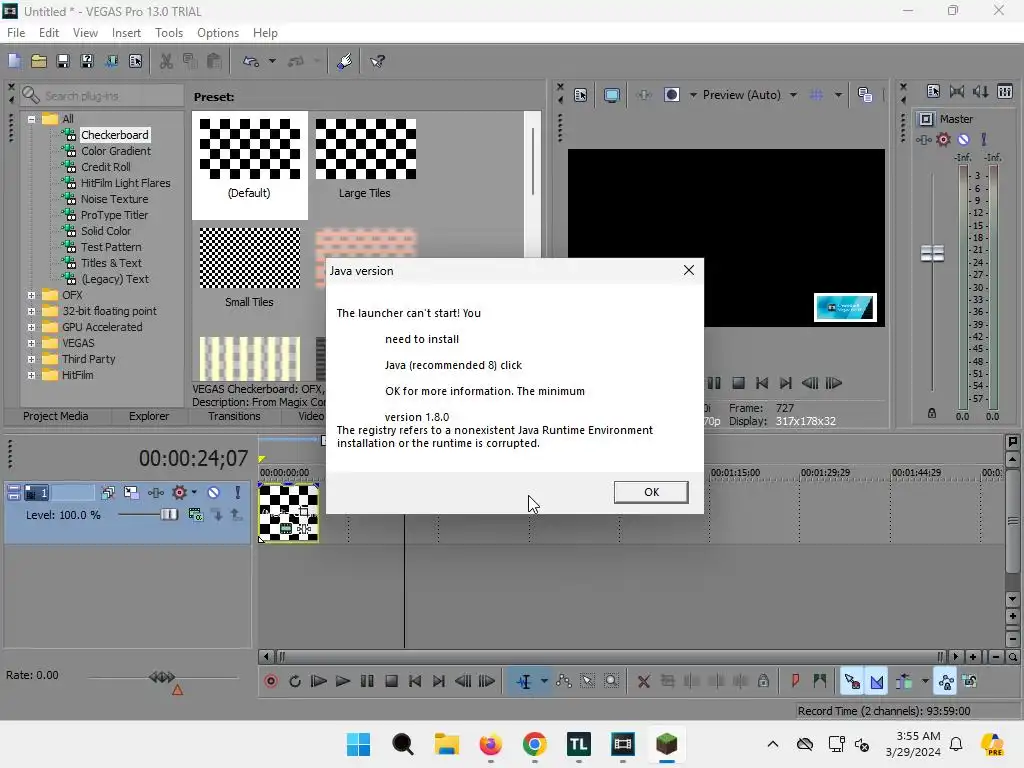Mute track 1 with the mute icon
The height and width of the screenshot is (768, 1024).
pos(214,492)
